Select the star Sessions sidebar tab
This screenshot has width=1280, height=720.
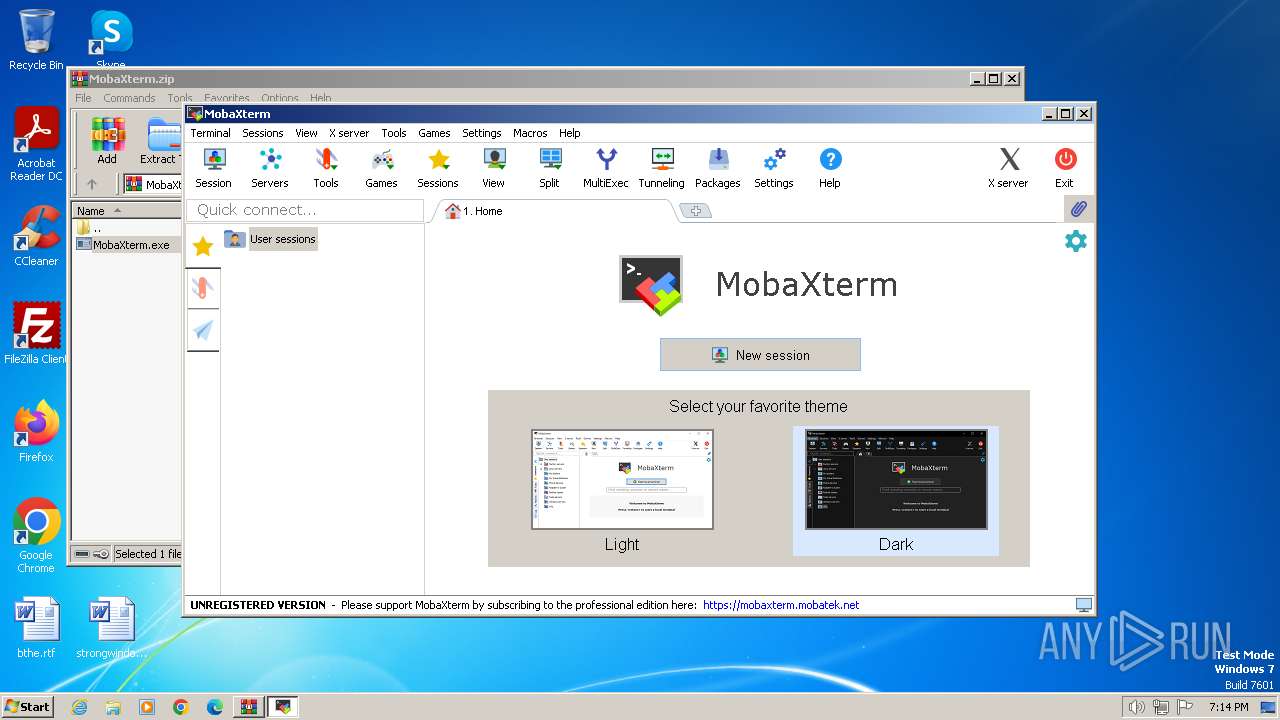[203, 246]
